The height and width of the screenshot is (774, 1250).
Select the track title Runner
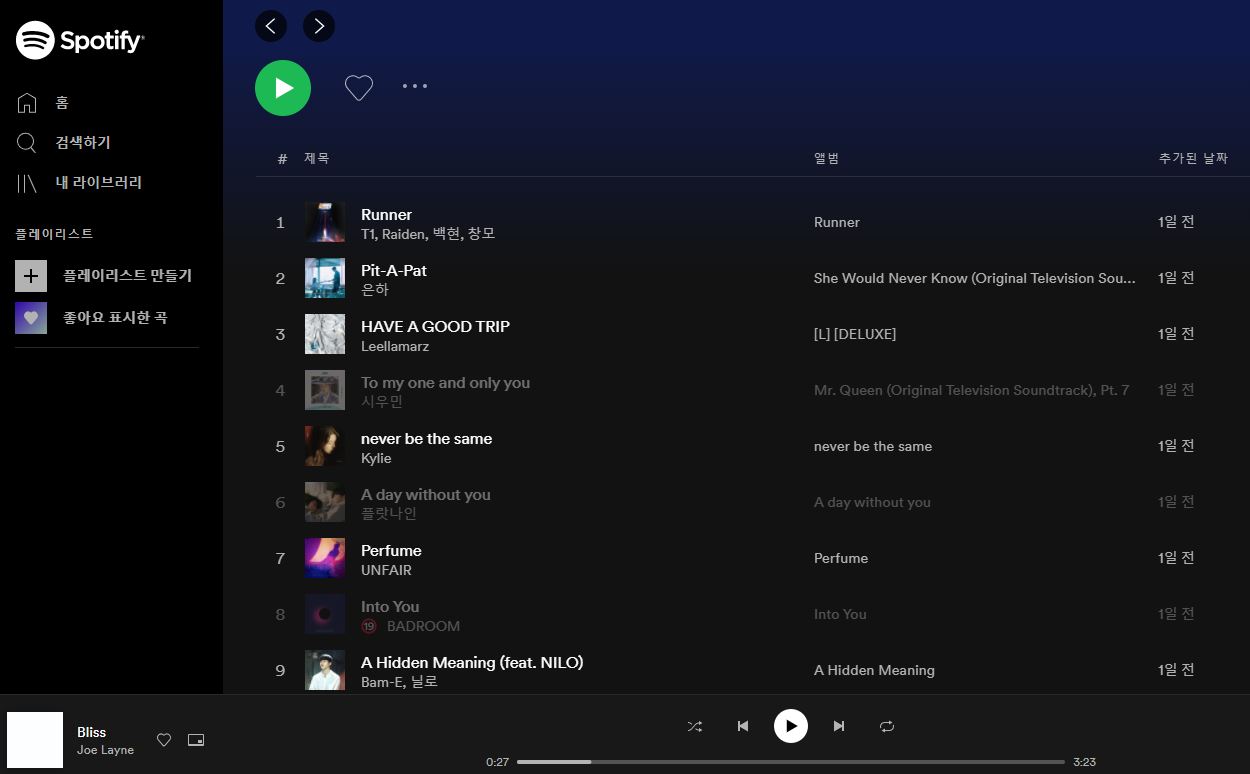click(x=386, y=214)
